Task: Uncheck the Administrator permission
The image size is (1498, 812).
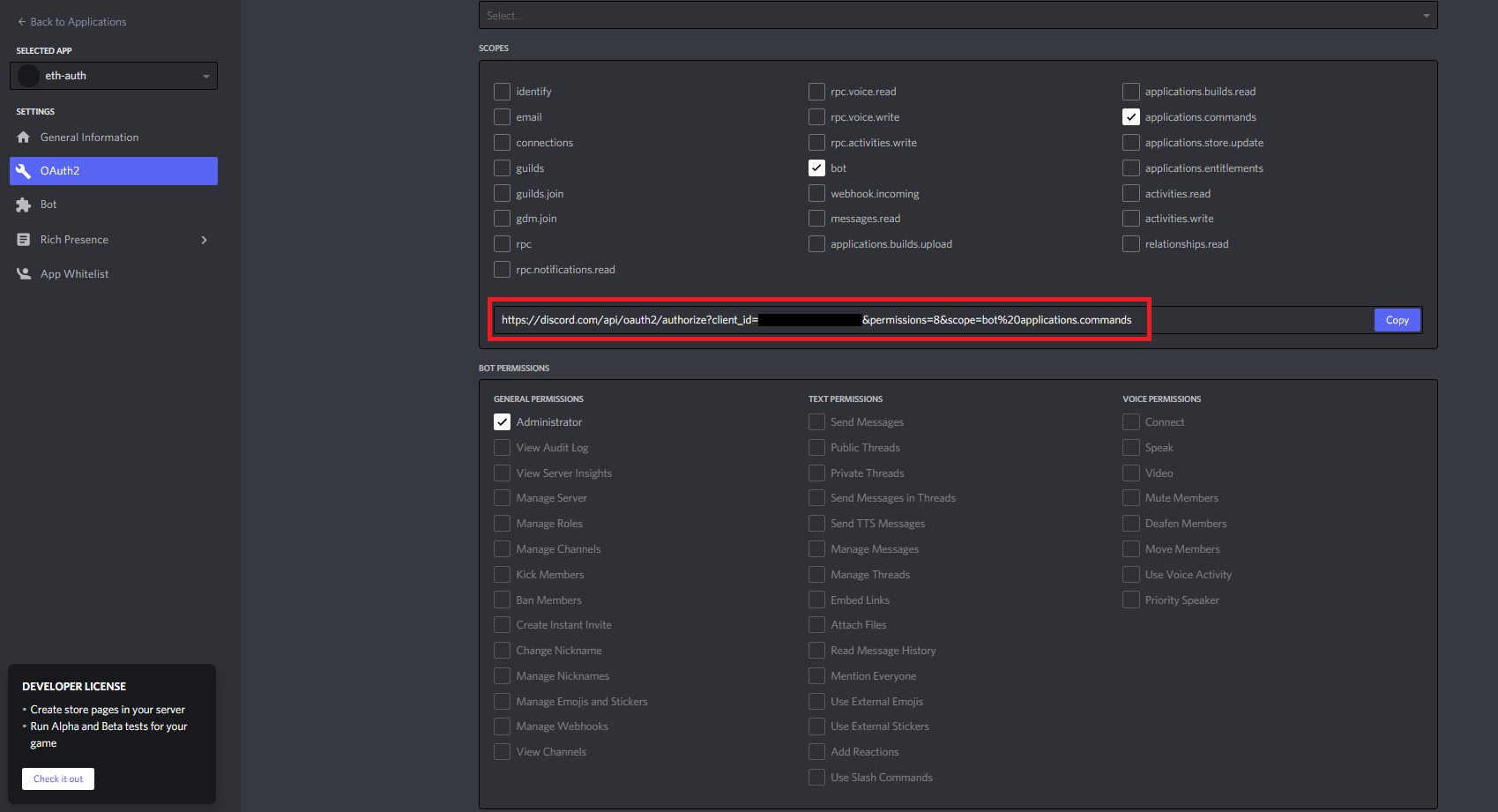Action: 502,422
